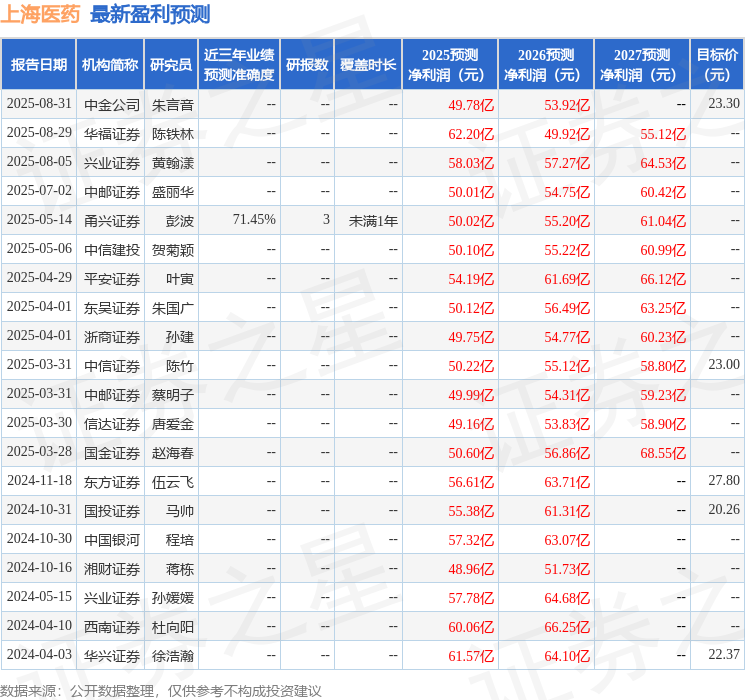This screenshot has width=745, height=700.
Task: Select analyst name 贺菊颖
Action: [173, 249]
